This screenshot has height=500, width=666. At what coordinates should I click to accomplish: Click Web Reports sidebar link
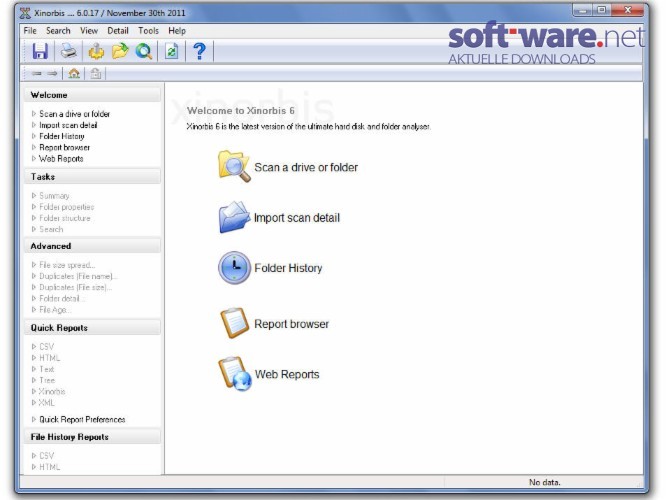click(61, 158)
